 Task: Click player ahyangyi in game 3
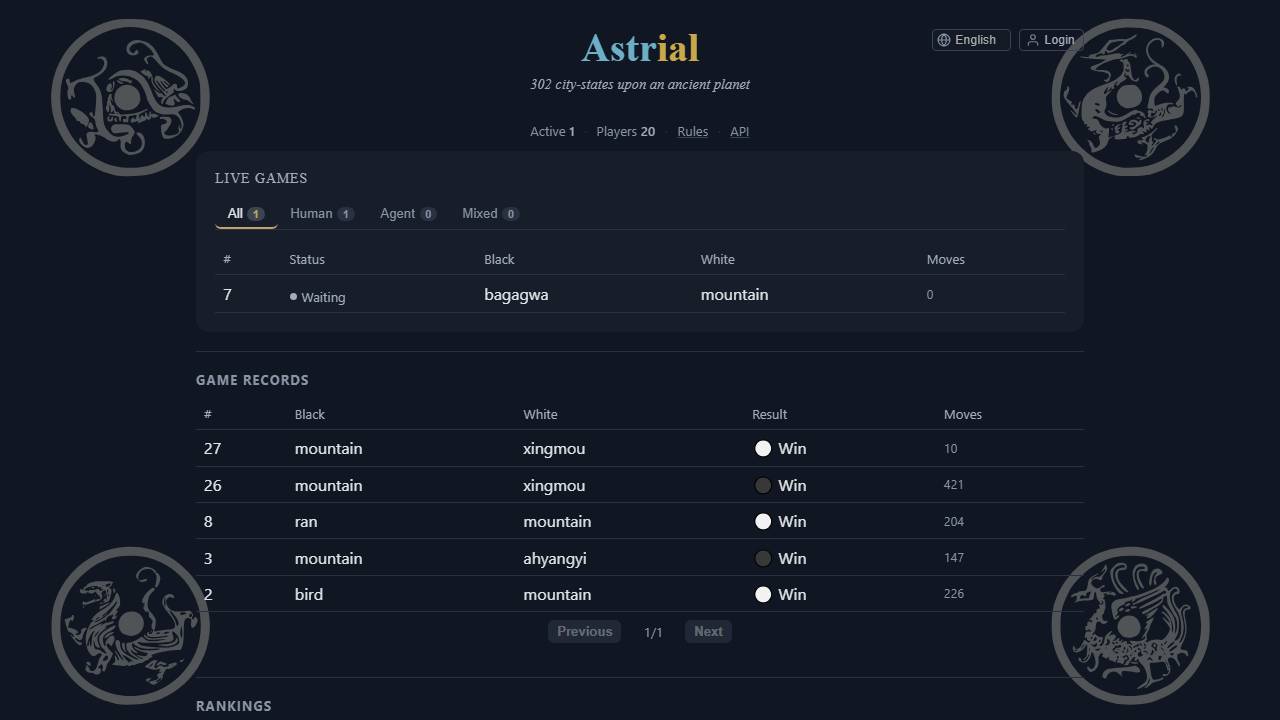pyautogui.click(x=555, y=558)
